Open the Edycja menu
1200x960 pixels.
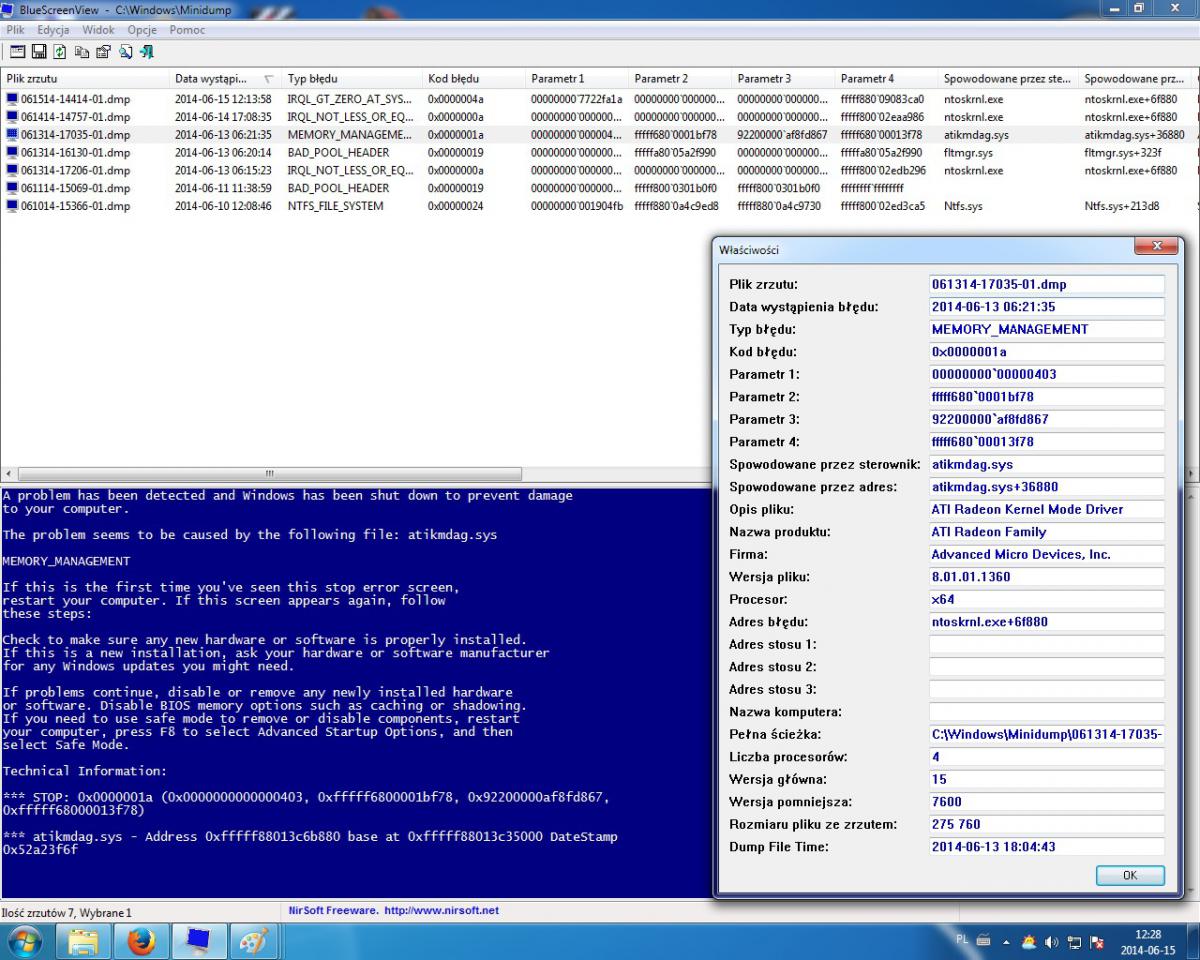[x=53, y=30]
